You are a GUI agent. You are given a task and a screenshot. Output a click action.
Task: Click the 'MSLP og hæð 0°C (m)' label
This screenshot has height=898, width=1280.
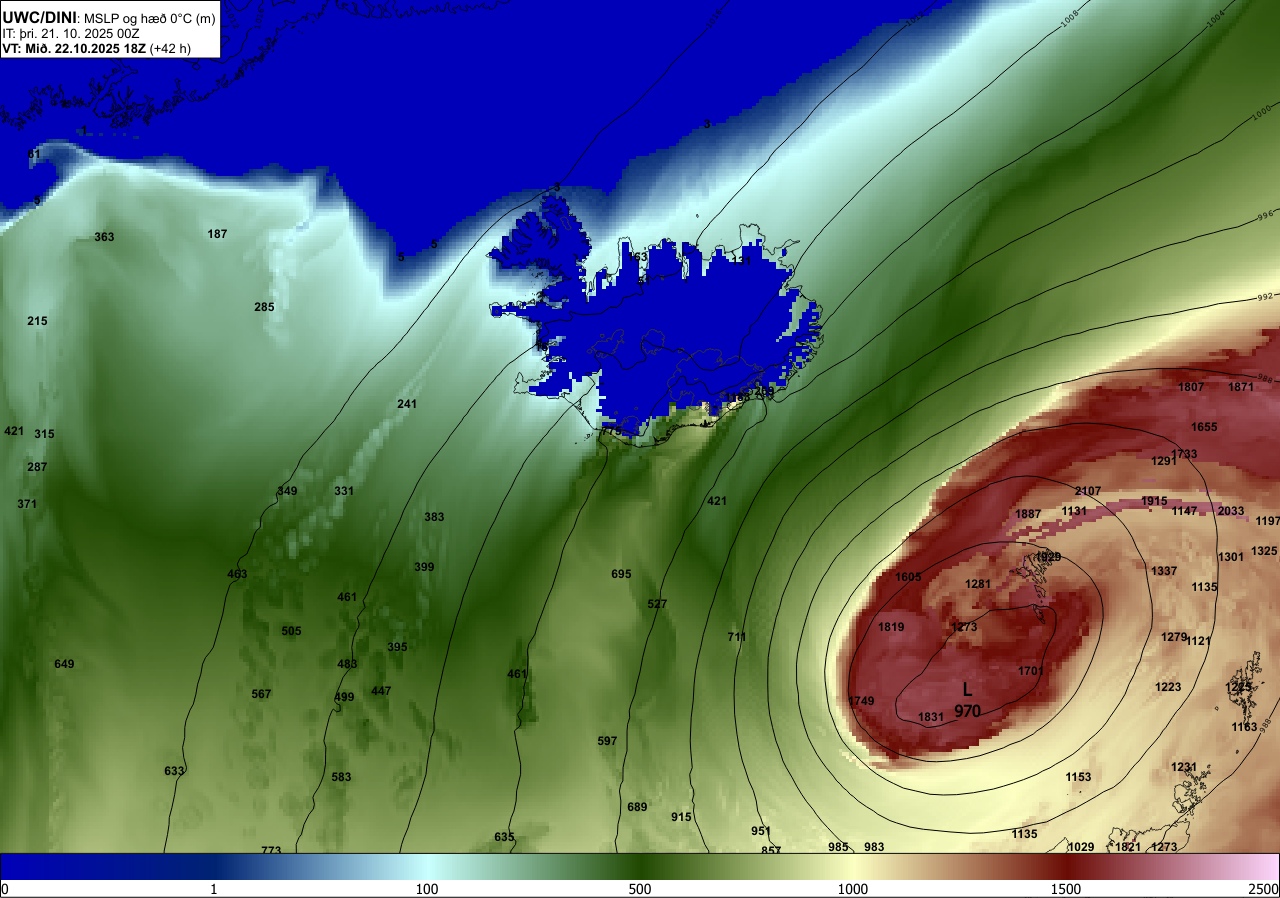149,18
